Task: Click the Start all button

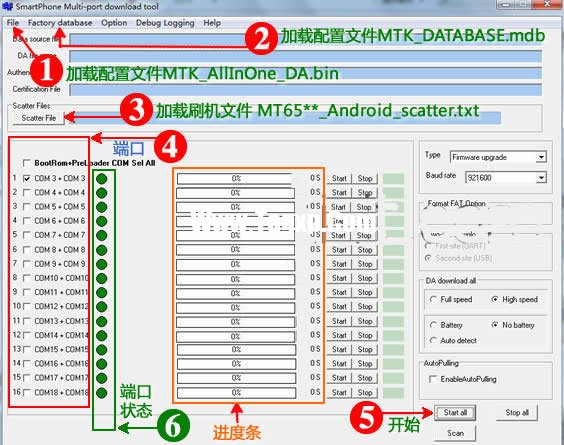Action: pos(455,413)
